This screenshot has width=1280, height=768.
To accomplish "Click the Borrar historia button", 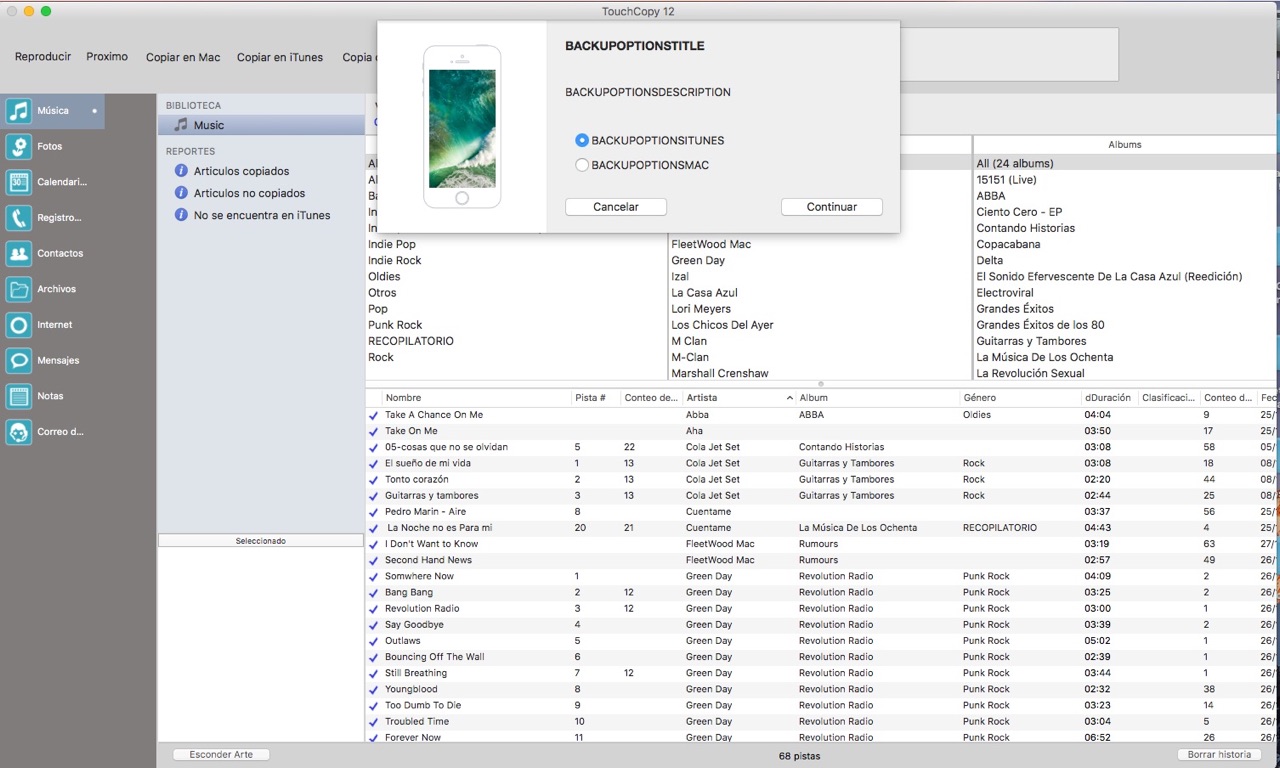I will click(x=1219, y=755).
